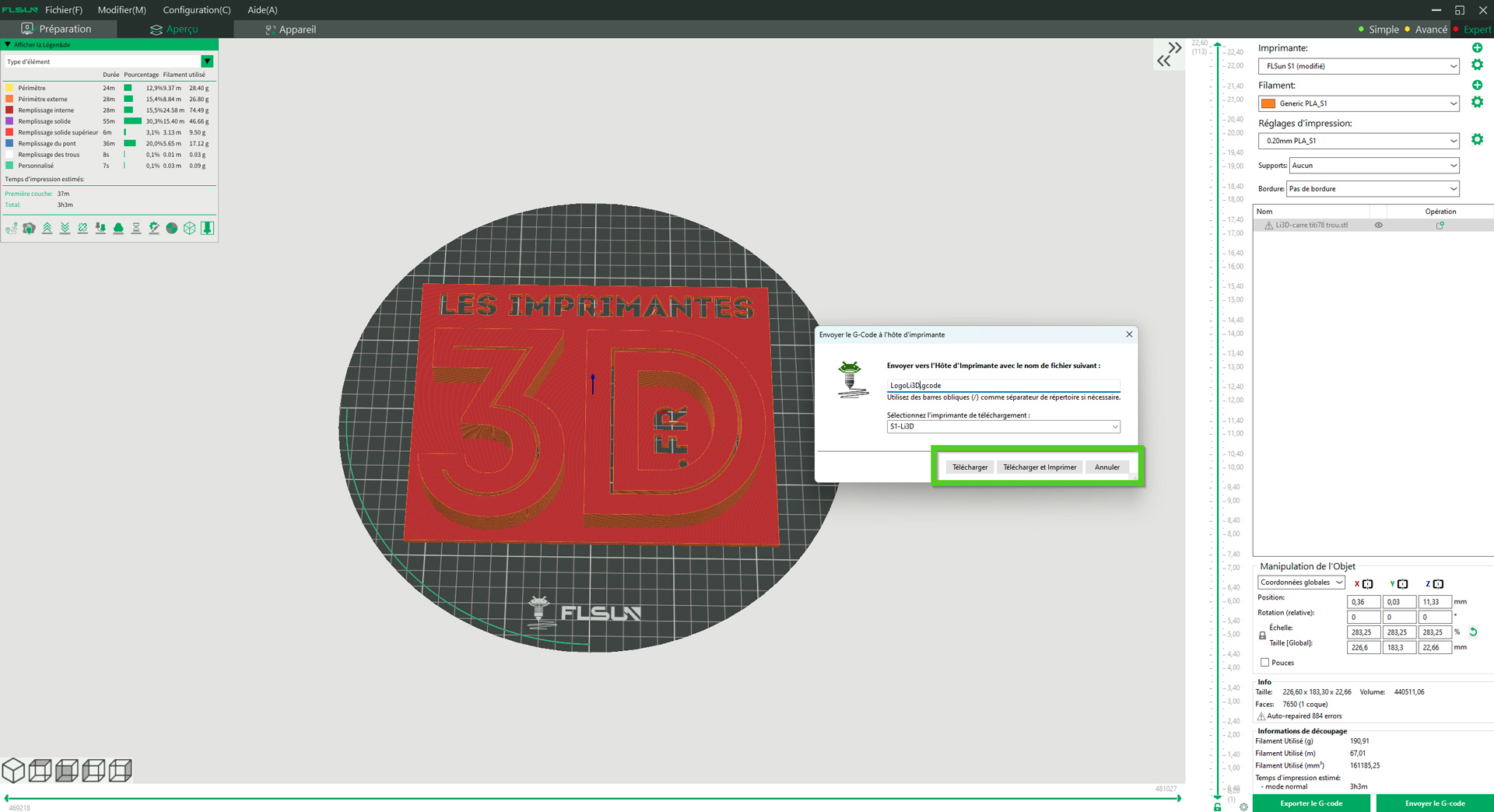Collapse the right sidebar with double-arrow icon
The height and width of the screenshot is (812, 1494).
(1169, 54)
